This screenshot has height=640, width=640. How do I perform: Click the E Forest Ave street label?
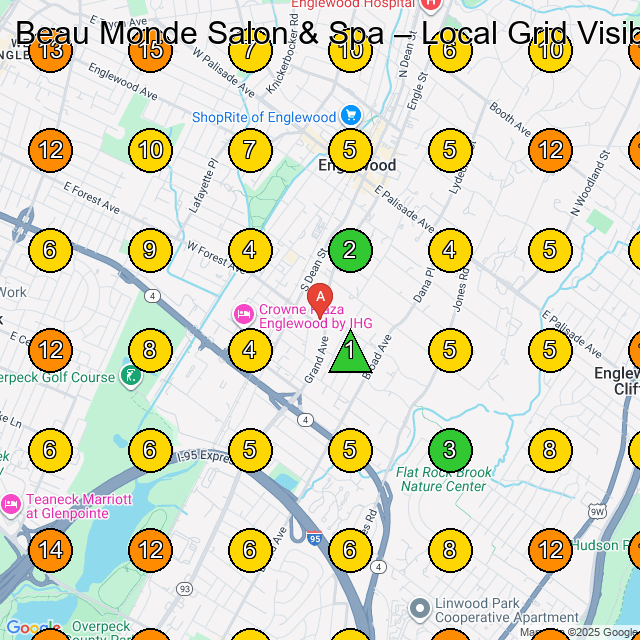[92, 198]
